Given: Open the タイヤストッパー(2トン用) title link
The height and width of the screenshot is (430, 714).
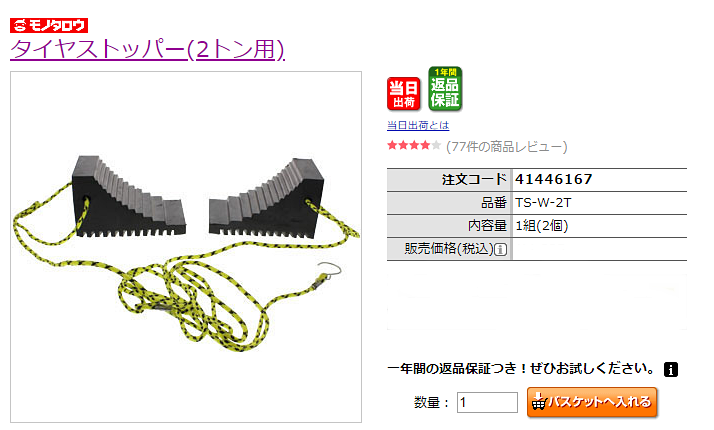Looking at the screenshot, I should pyautogui.click(x=148, y=49).
